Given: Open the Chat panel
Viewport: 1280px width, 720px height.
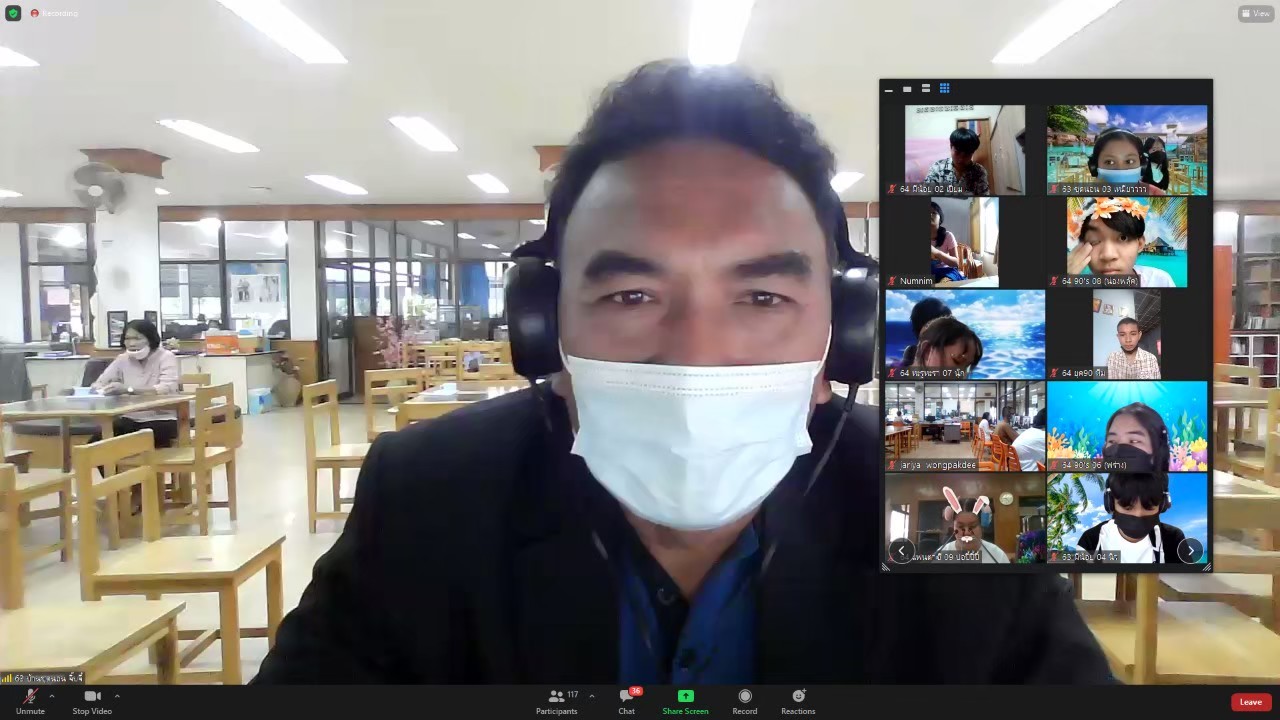Looking at the screenshot, I should point(626,697).
